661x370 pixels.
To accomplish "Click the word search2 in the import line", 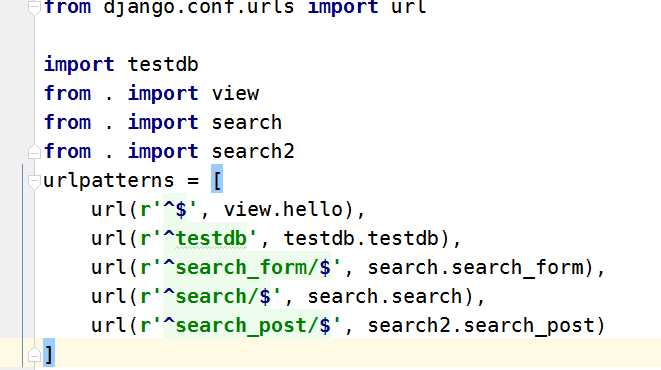I will 253,151.
